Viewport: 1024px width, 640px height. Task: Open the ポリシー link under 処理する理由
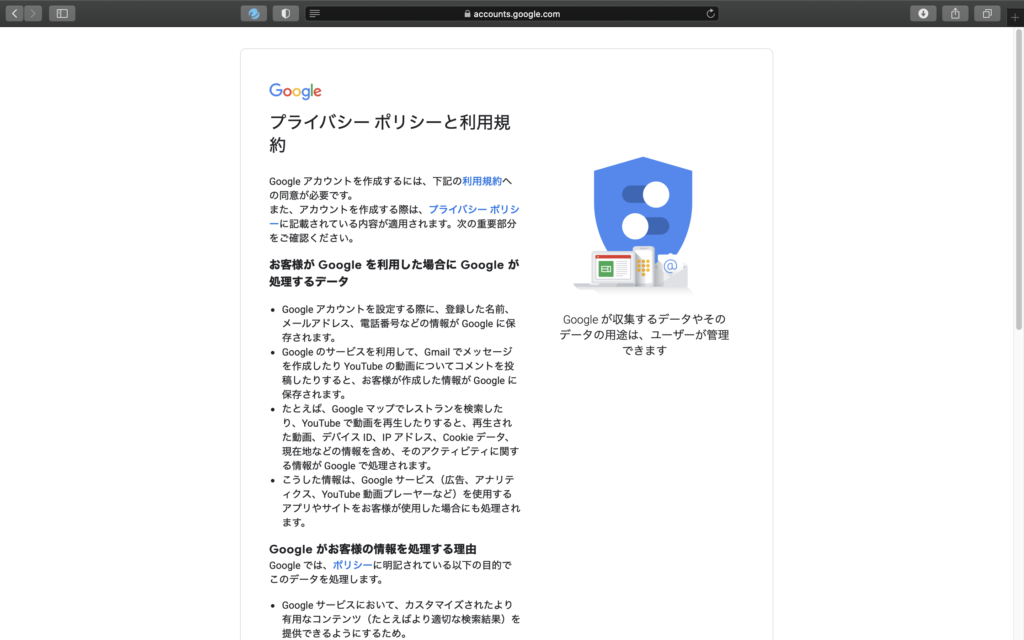pos(352,565)
